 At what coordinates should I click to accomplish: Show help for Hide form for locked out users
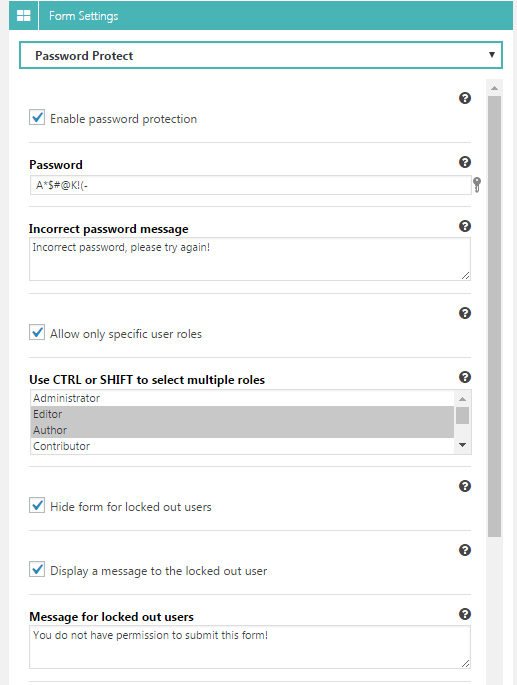(465, 486)
